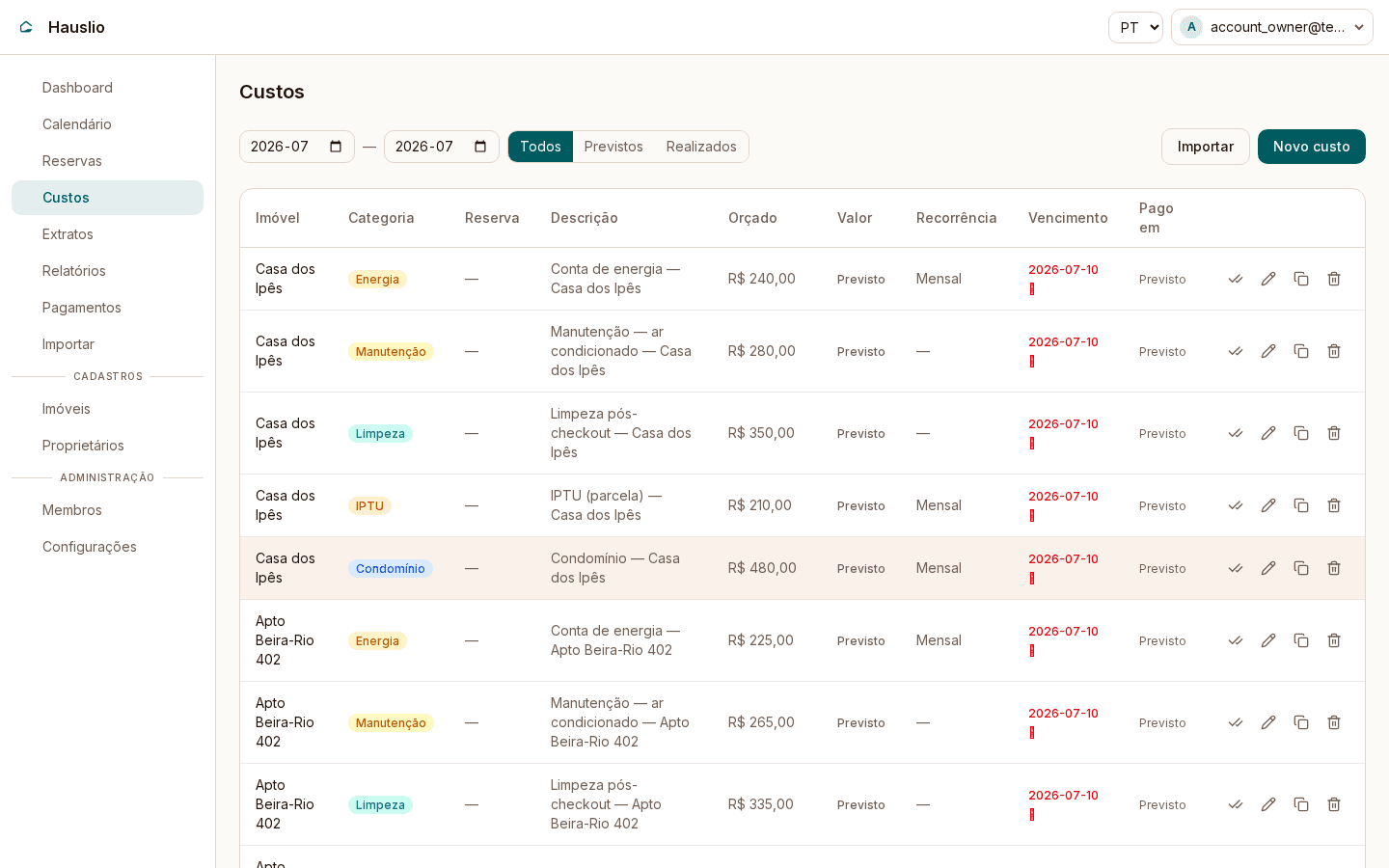This screenshot has height=868, width=1389.
Task: Open Importar in the sidebar
Action: tap(107, 344)
